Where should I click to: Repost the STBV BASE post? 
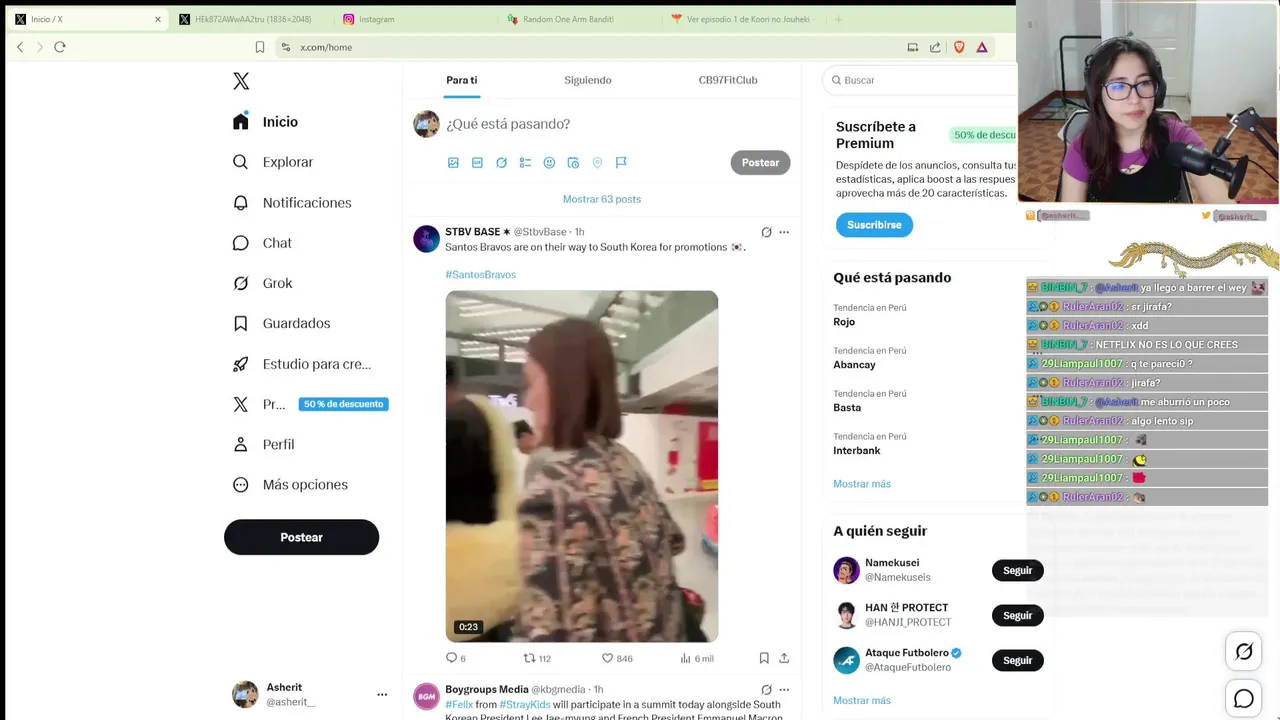(x=537, y=658)
